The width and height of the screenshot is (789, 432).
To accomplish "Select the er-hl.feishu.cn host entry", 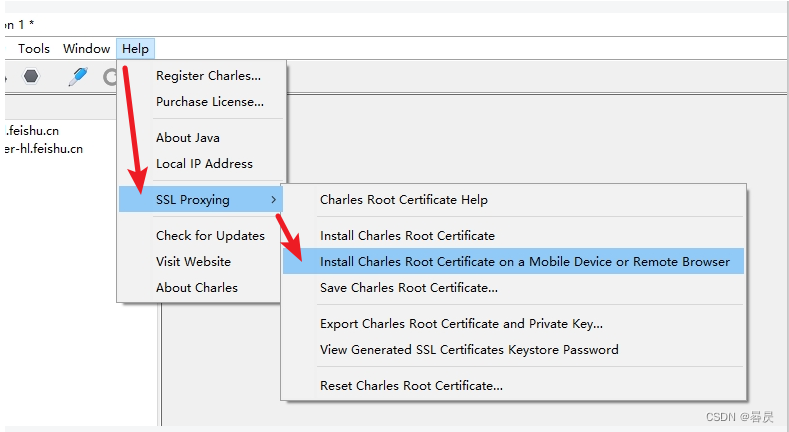I will (x=44, y=149).
